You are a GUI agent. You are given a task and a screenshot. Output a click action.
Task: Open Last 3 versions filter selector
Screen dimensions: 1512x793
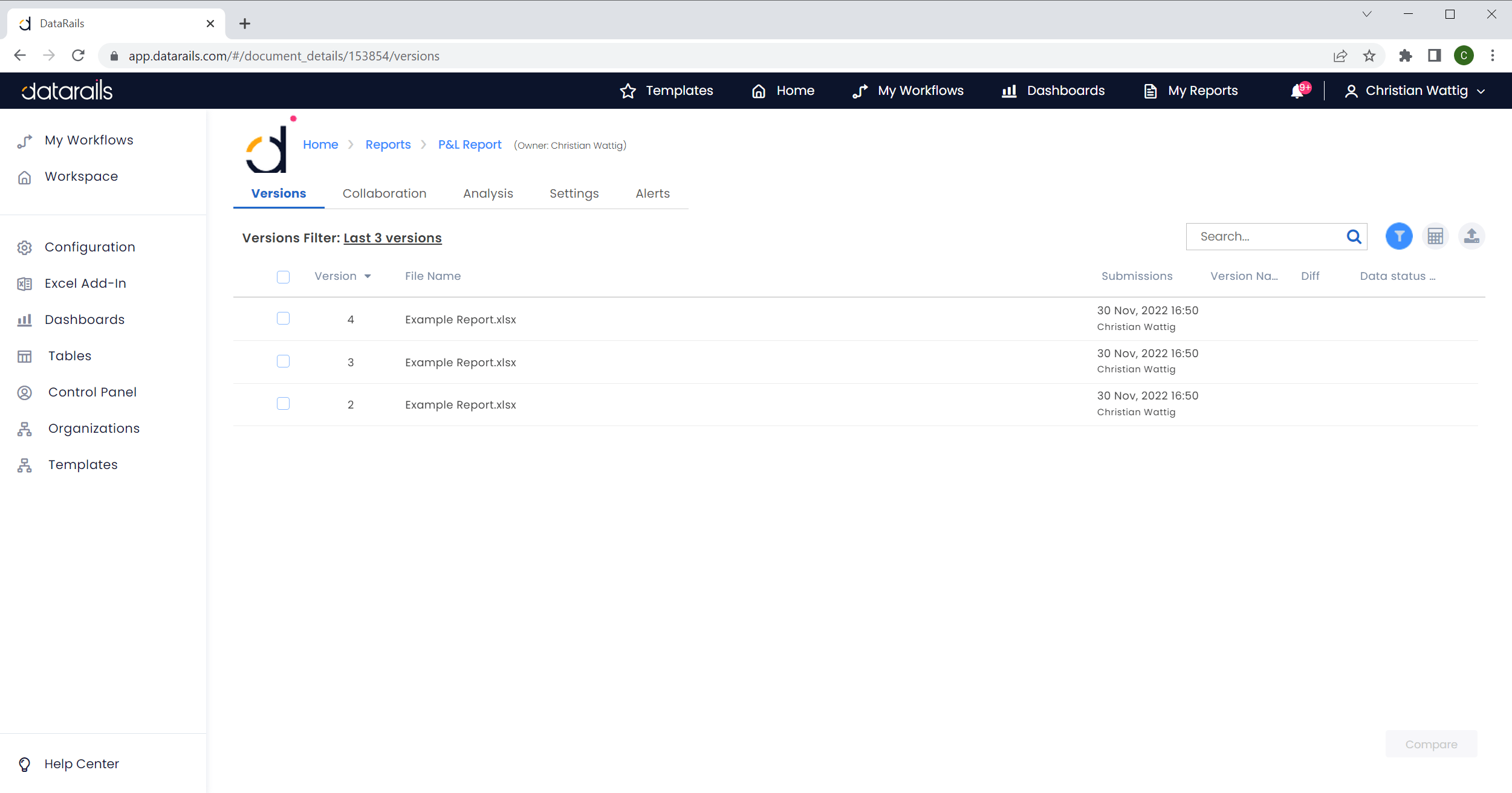tap(392, 238)
